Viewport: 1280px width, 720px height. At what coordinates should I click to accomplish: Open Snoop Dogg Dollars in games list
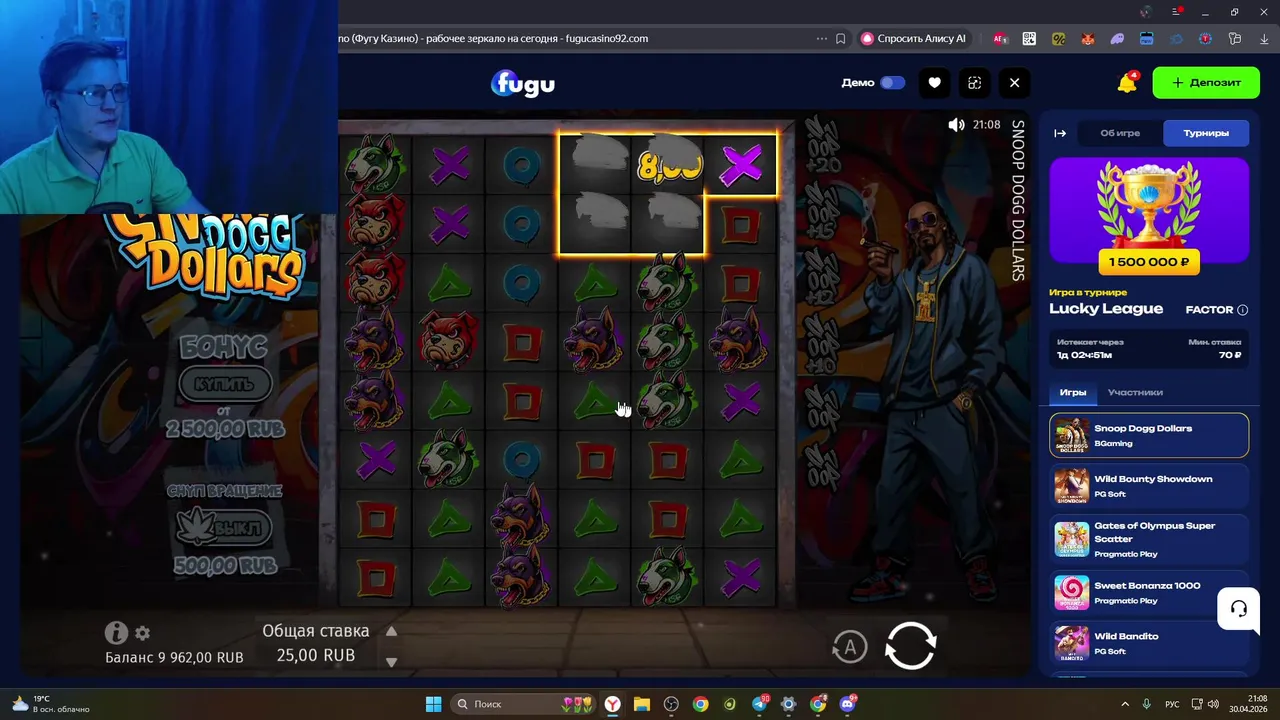click(1149, 435)
